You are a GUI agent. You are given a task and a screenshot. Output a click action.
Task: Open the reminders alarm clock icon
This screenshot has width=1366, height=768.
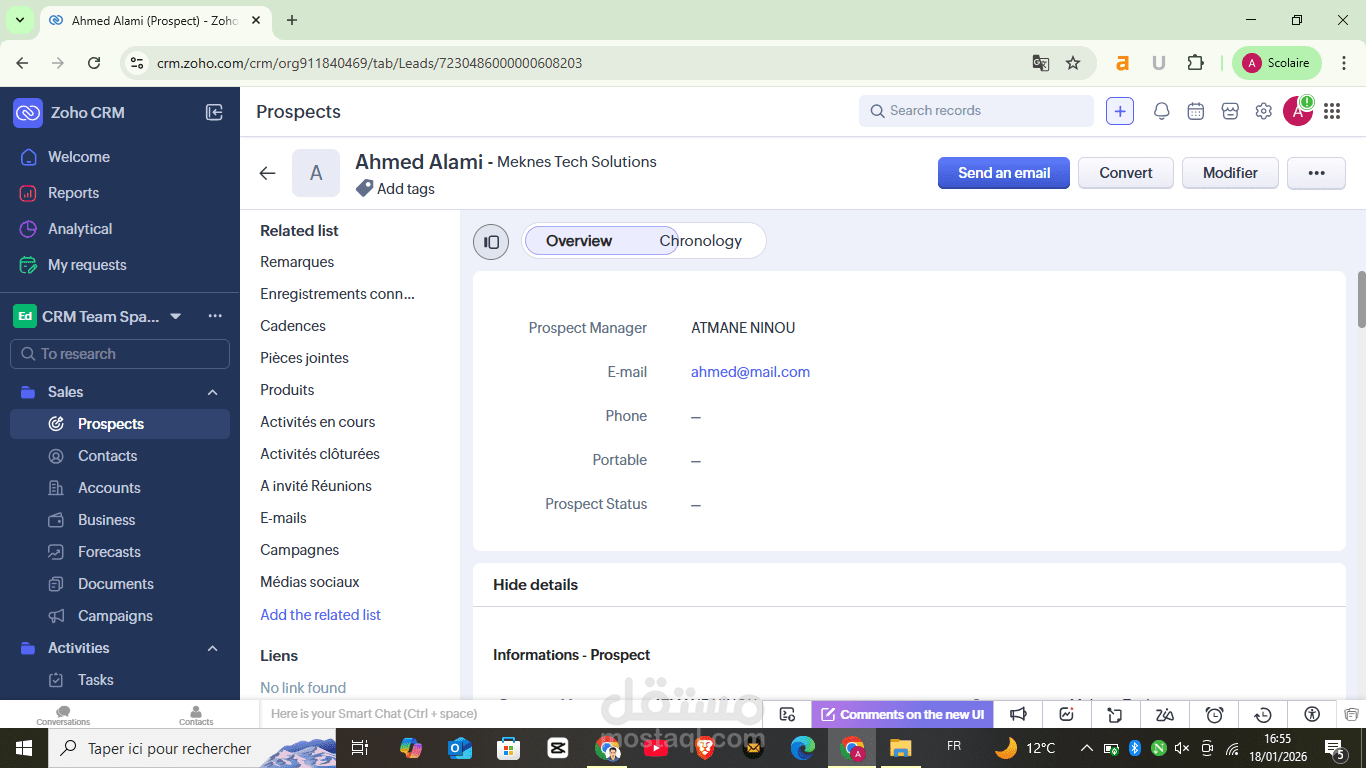tap(1214, 713)
